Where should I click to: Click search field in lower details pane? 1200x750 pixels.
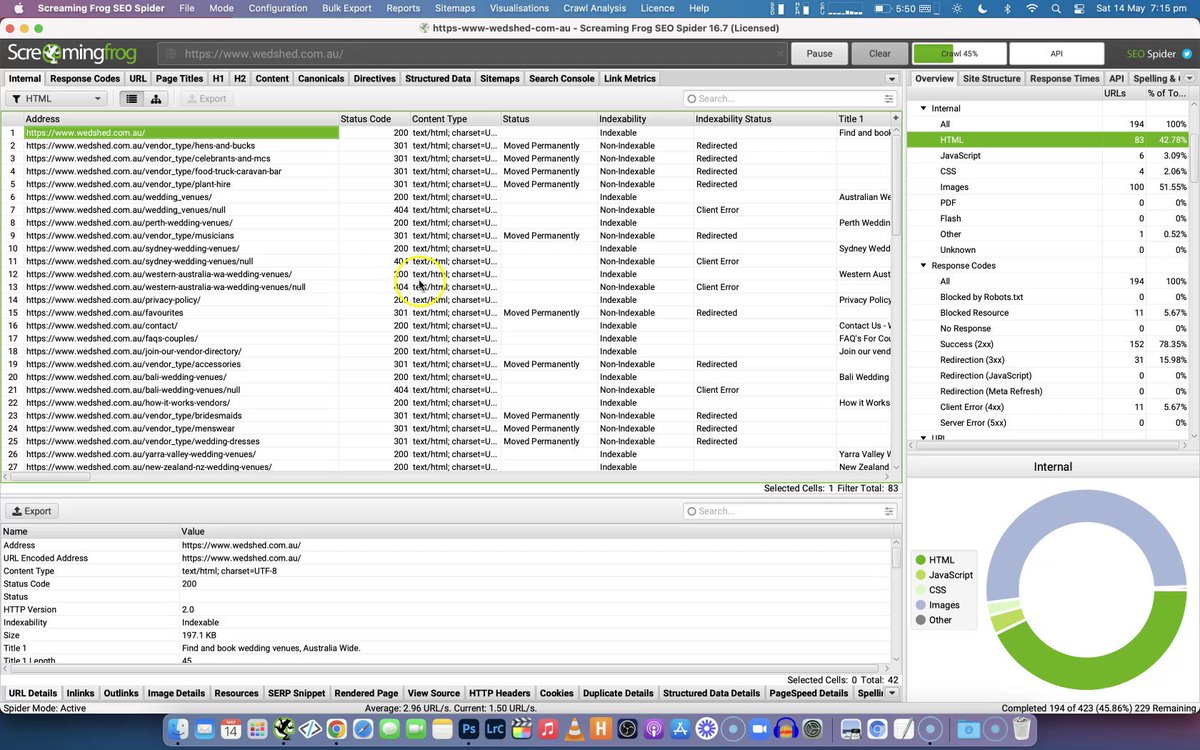pos(790,511)
